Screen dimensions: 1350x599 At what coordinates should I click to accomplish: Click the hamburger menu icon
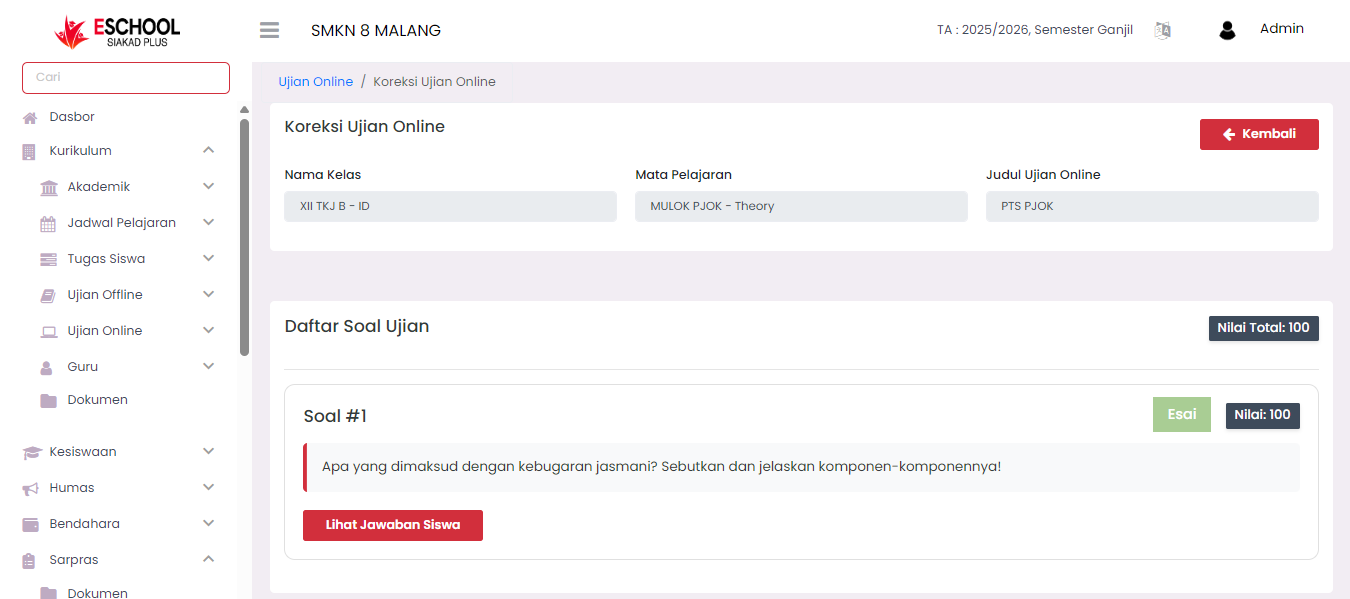click(269, 30)
